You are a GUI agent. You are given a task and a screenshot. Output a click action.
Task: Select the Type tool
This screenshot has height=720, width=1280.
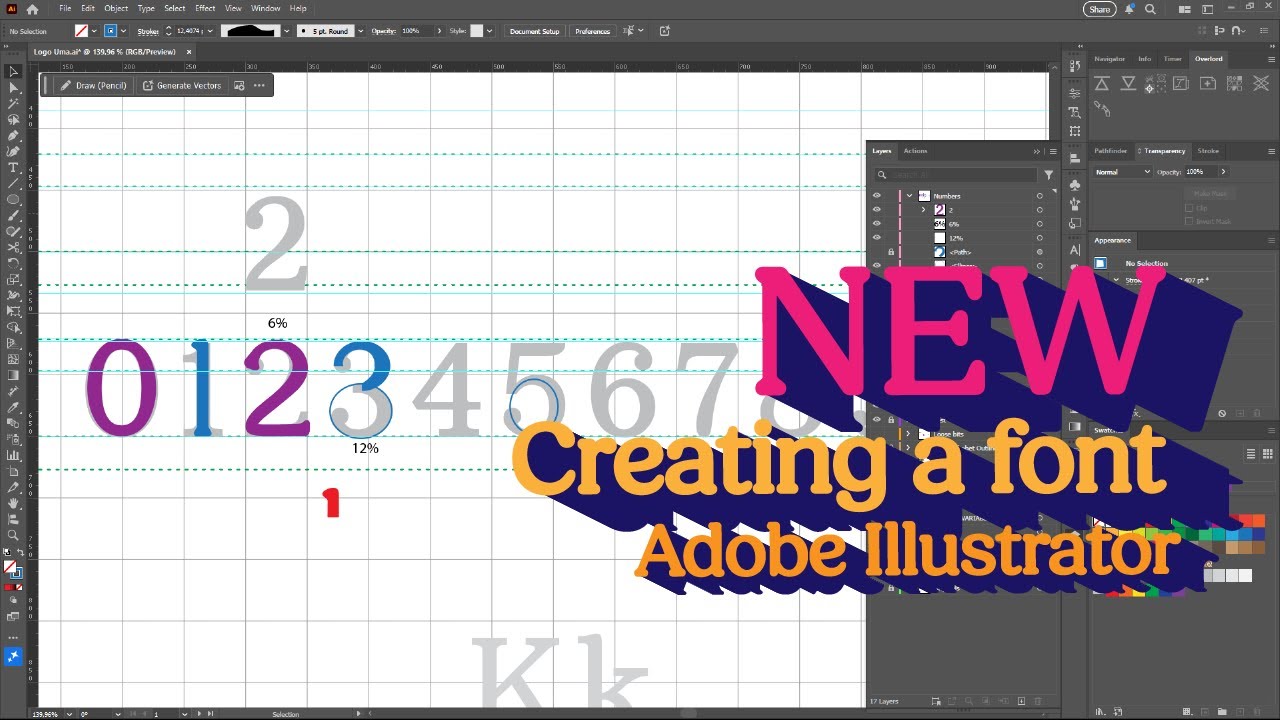(13, 168)
